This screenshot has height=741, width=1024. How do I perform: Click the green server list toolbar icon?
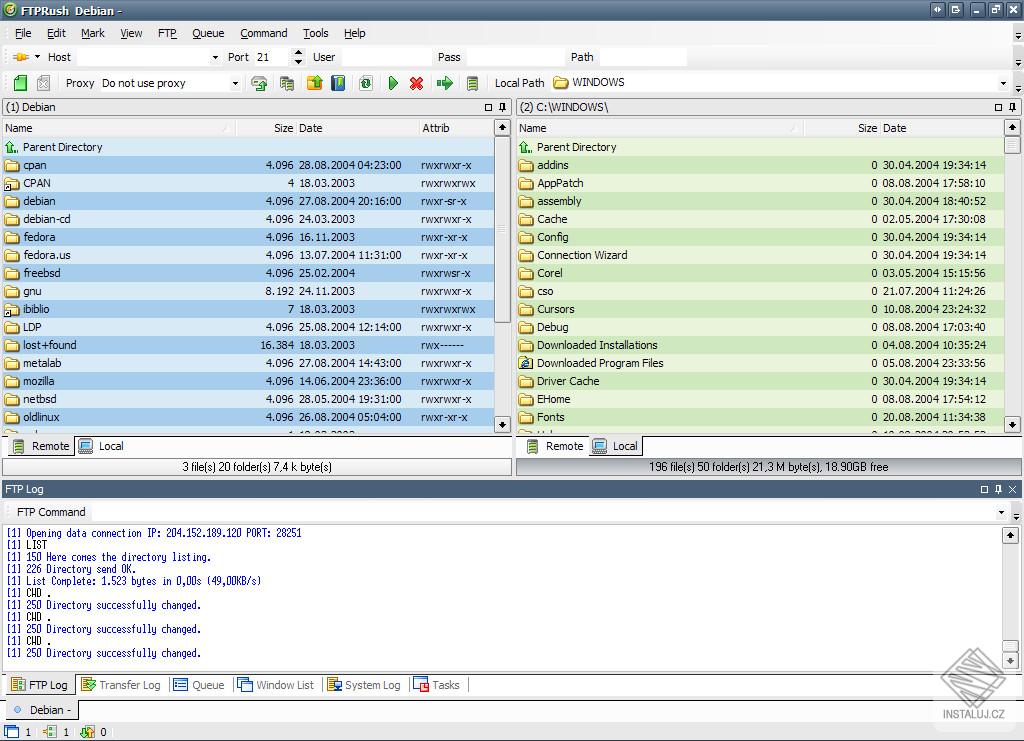tap(472, 83)
